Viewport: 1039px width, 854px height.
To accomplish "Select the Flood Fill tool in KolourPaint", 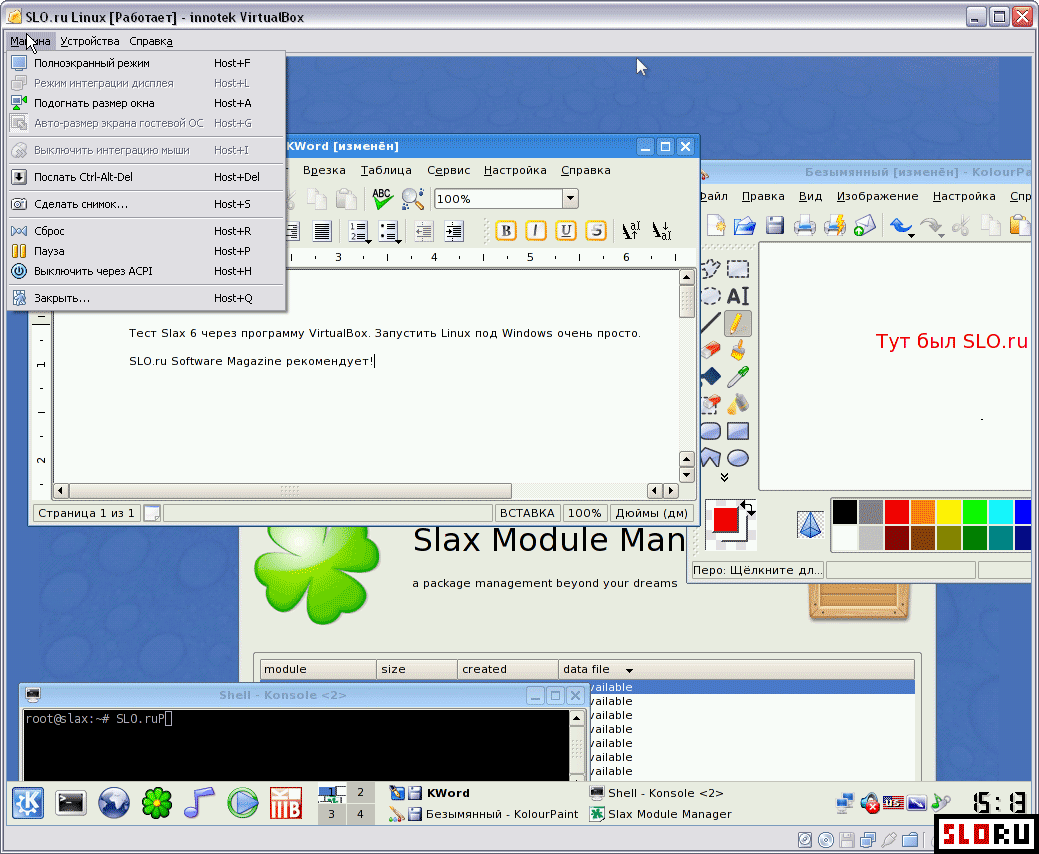I will tap(710, 377).
